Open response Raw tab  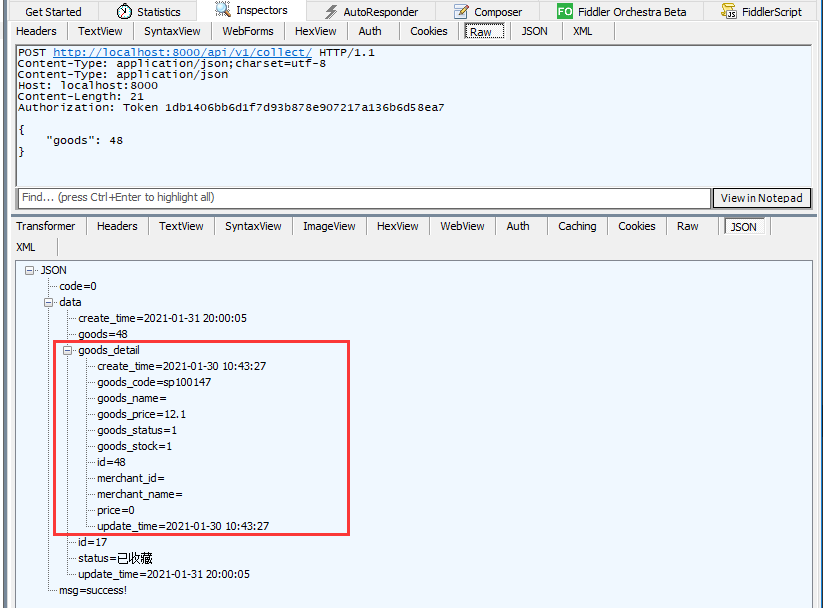pyautogui.click(x=687, y=226)
